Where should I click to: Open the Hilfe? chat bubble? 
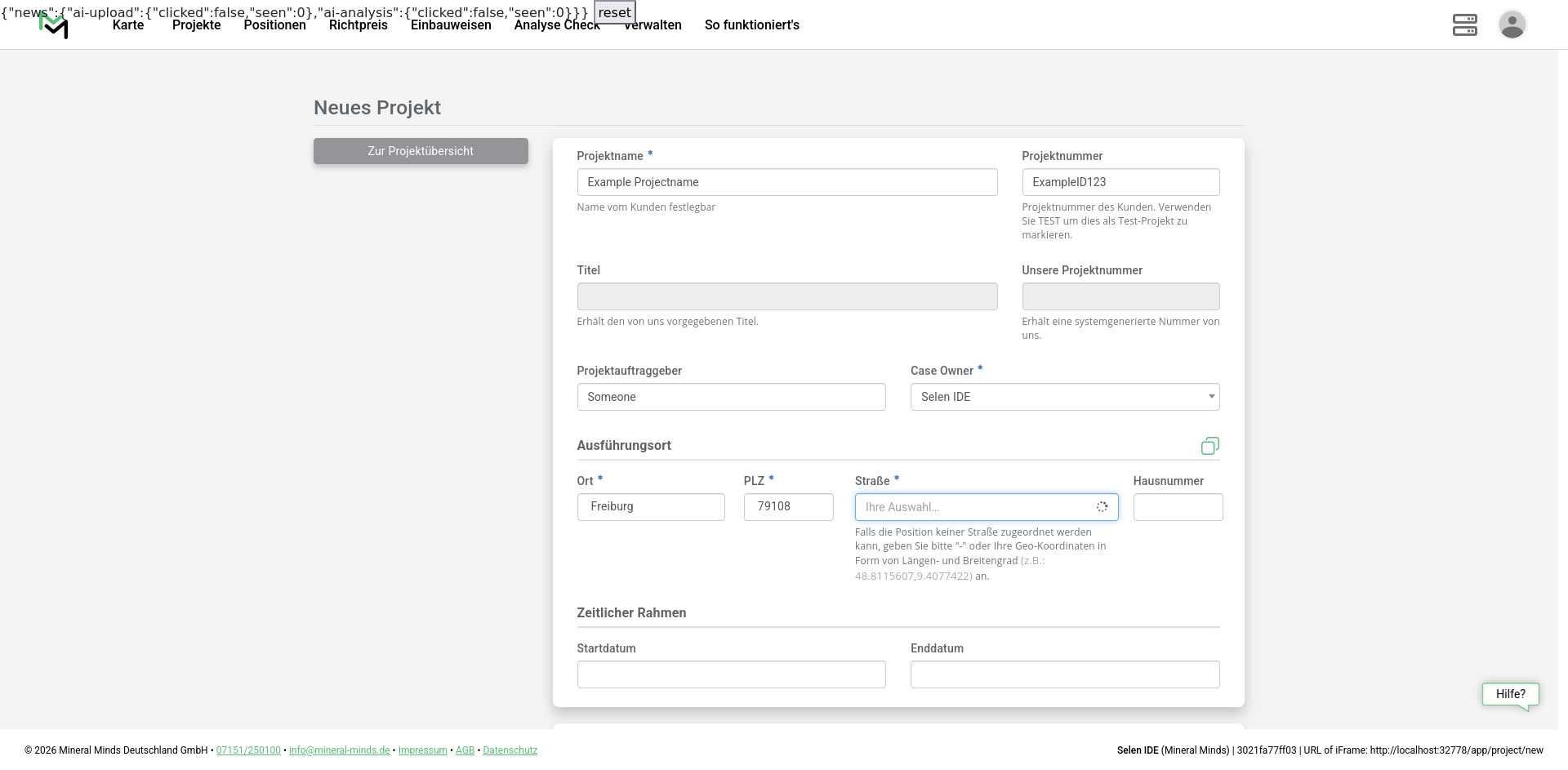[x=1510, y=694]
